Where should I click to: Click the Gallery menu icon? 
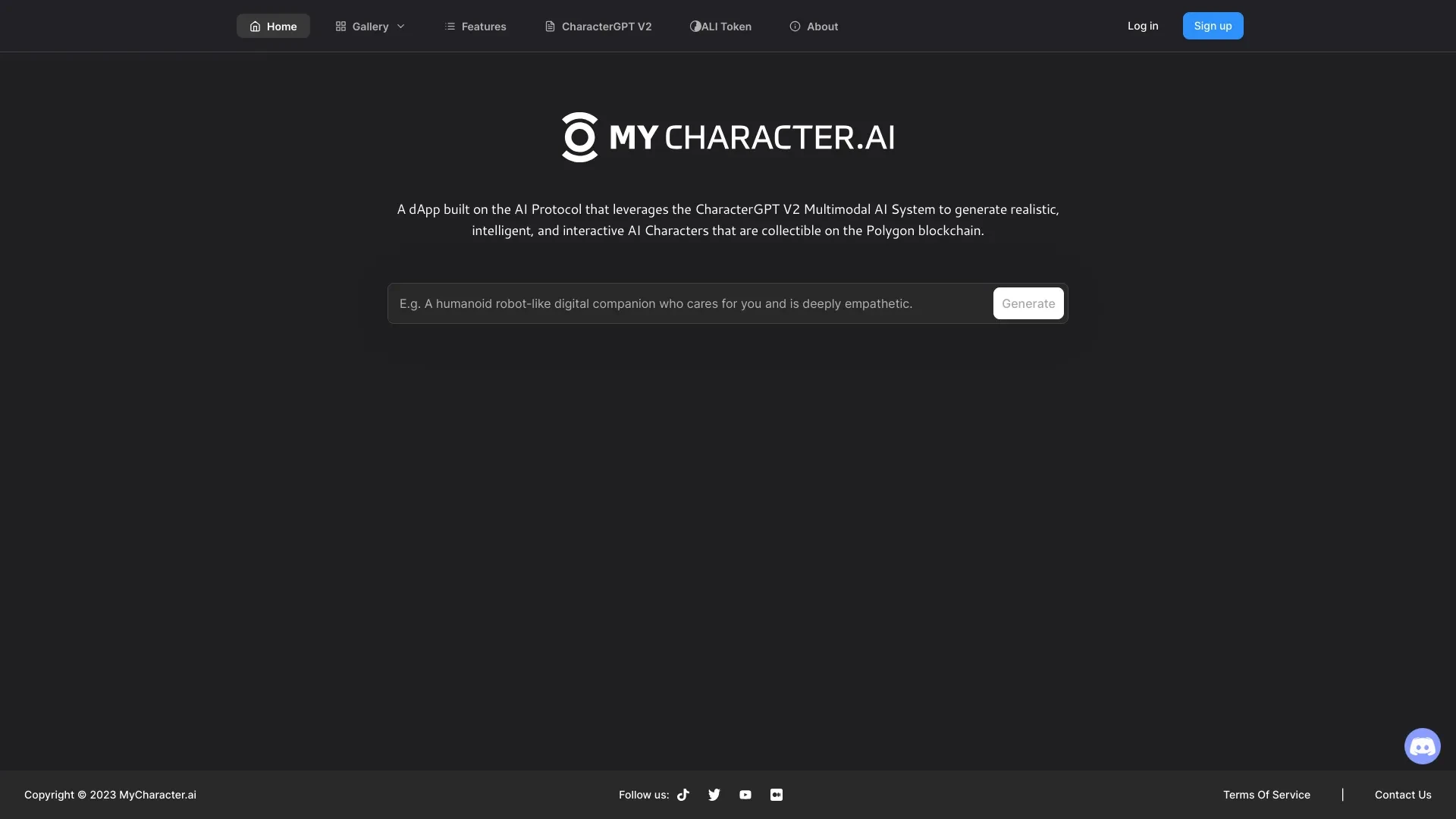tap(341, 25)
